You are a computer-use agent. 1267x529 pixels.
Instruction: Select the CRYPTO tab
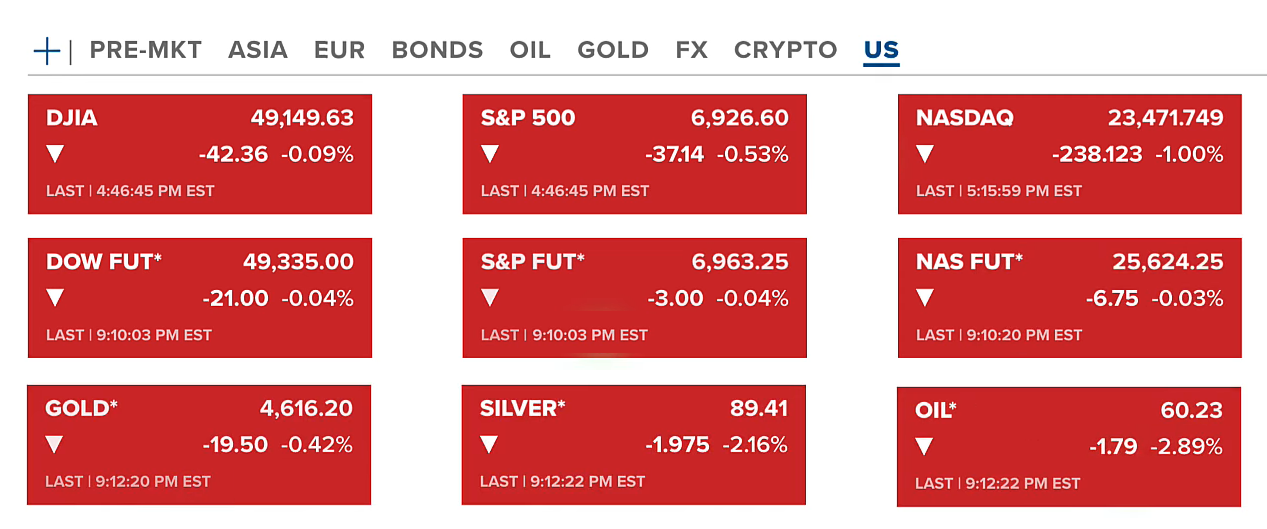785,50
